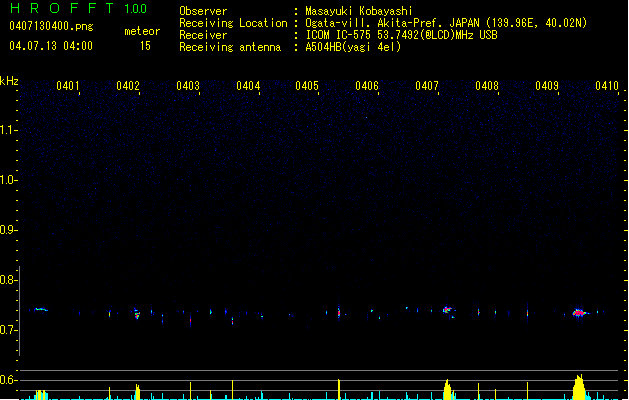Click the 0406 time marker

tap(367, 86)
